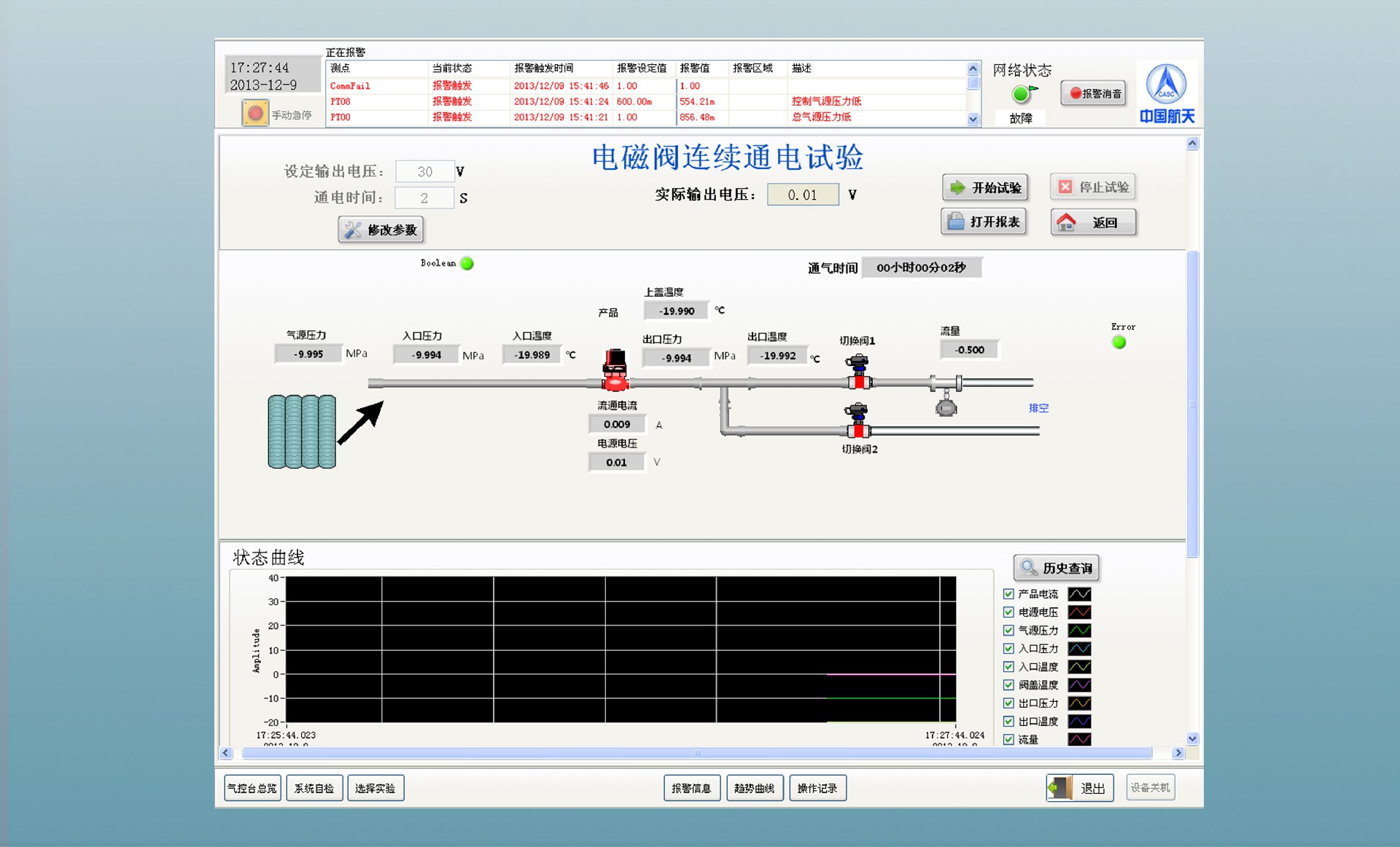This screenshot has height=847, width=1400.
Task: Click the 修改参数 modify parameters button
Action: 381,230
